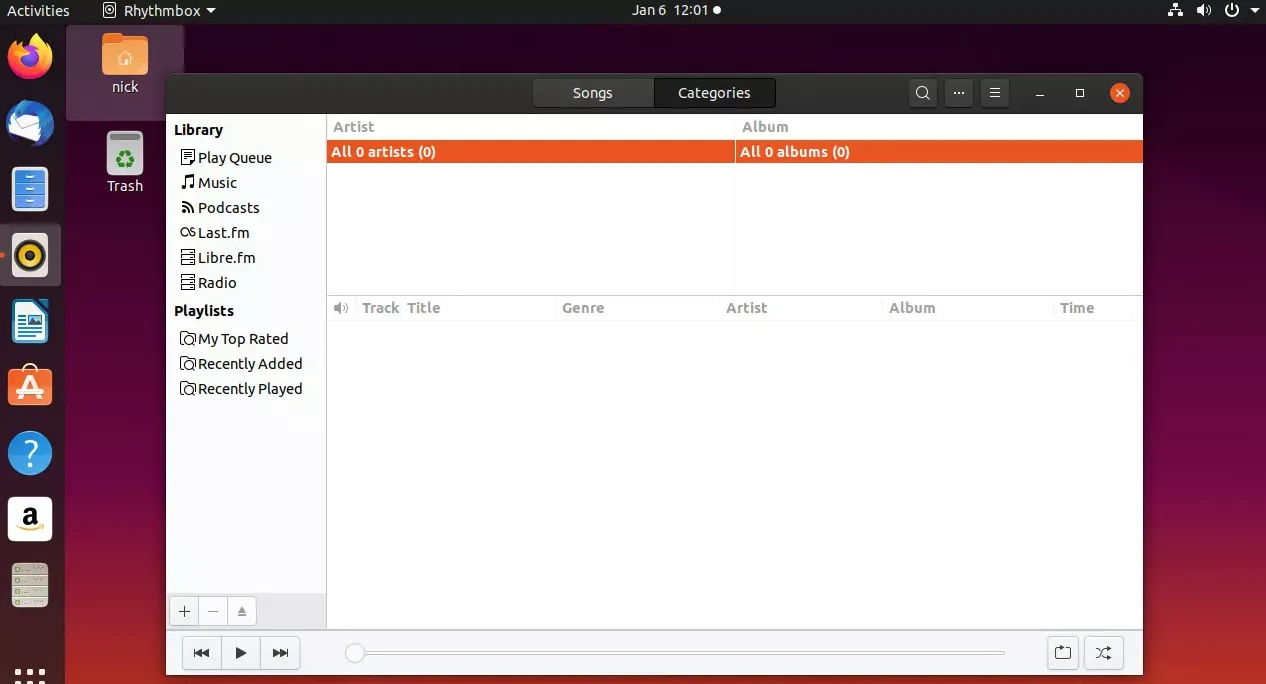Open the hamburger application menu
Viewport: 1266px width, 684px height.
(x=994, y=93)
